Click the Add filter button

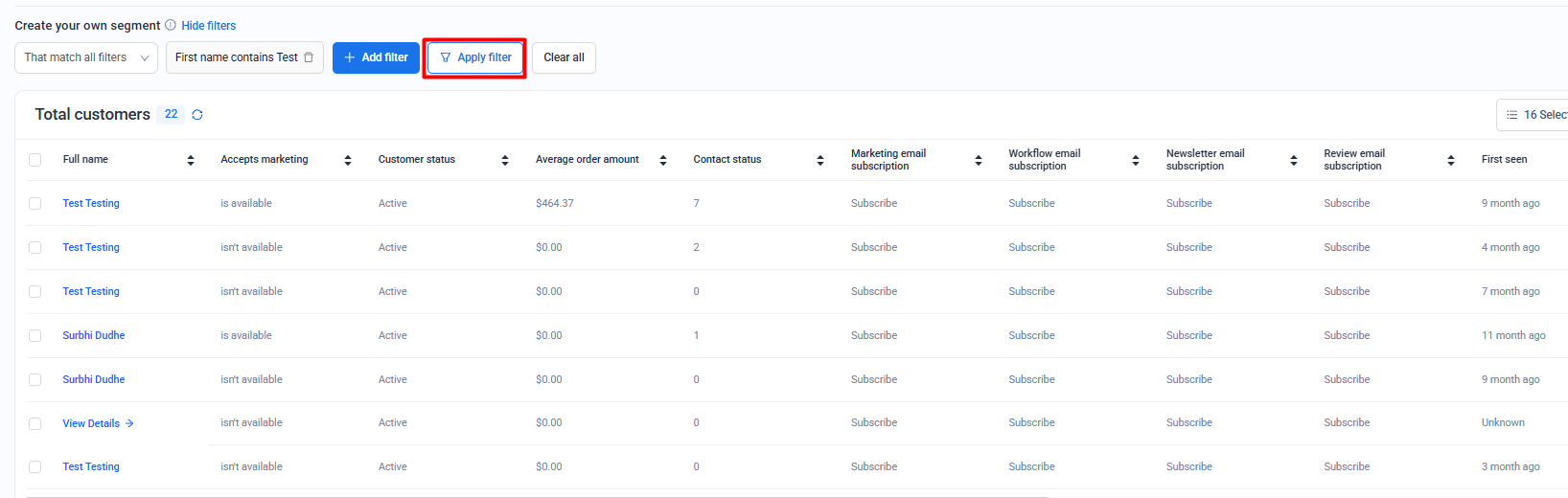pyautogui.click(x=376, y=57)
